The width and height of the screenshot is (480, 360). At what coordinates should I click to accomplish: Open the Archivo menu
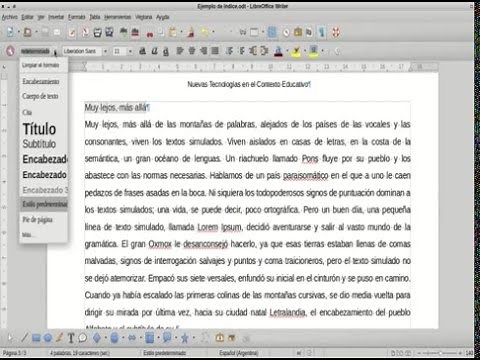point(10,17)
